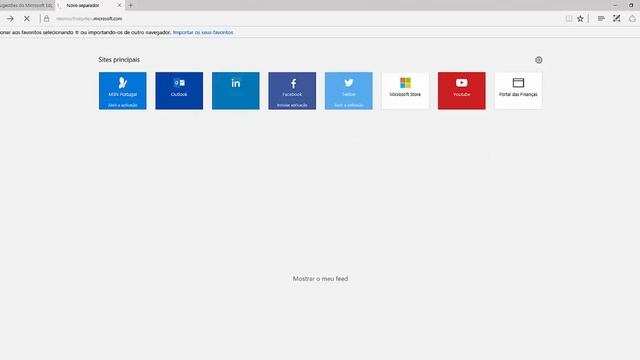Click the app label under Facebook tile
Viewport: 640px width, 360px height.
coord(292,105)
